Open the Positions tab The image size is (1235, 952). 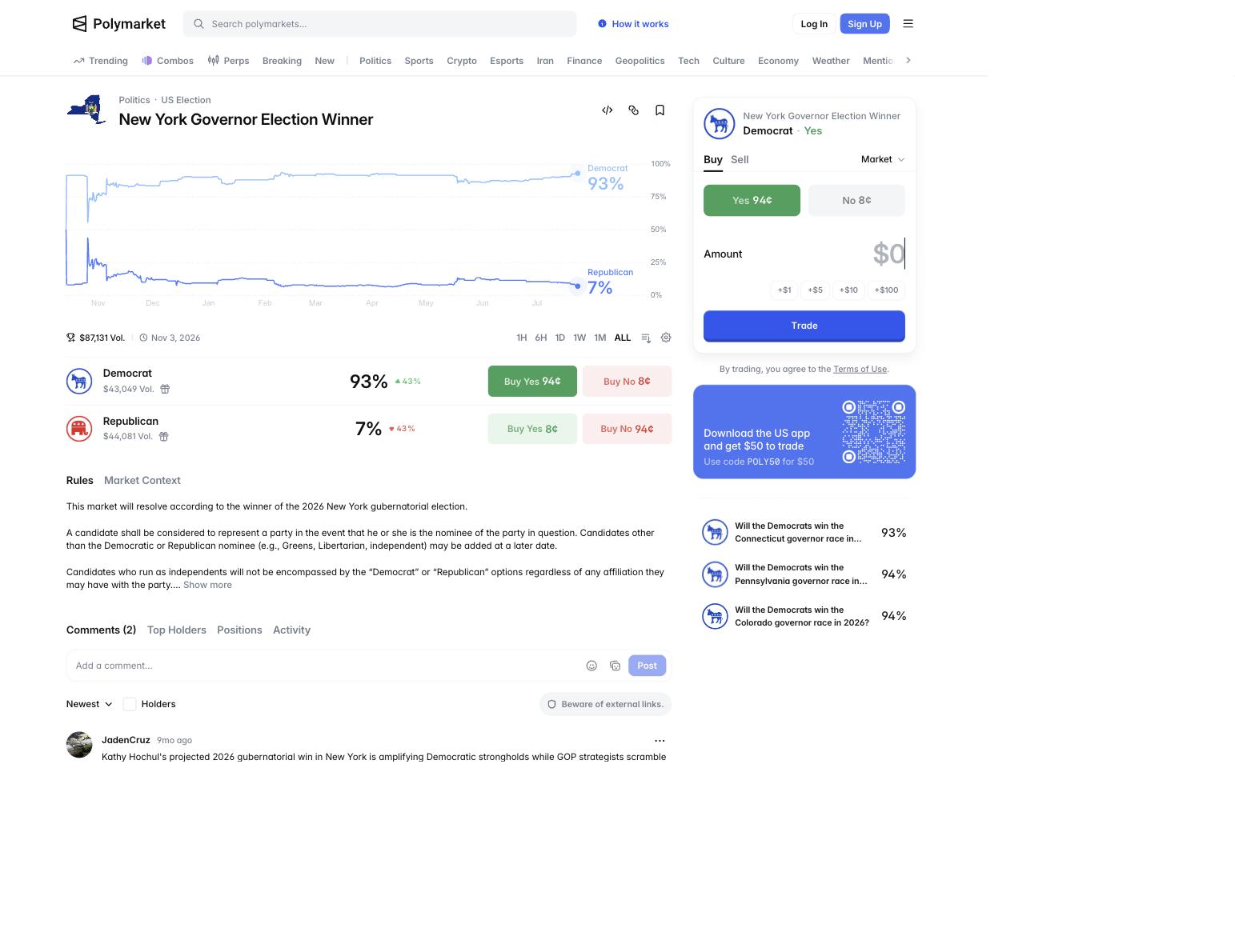[x=239, y=630]
